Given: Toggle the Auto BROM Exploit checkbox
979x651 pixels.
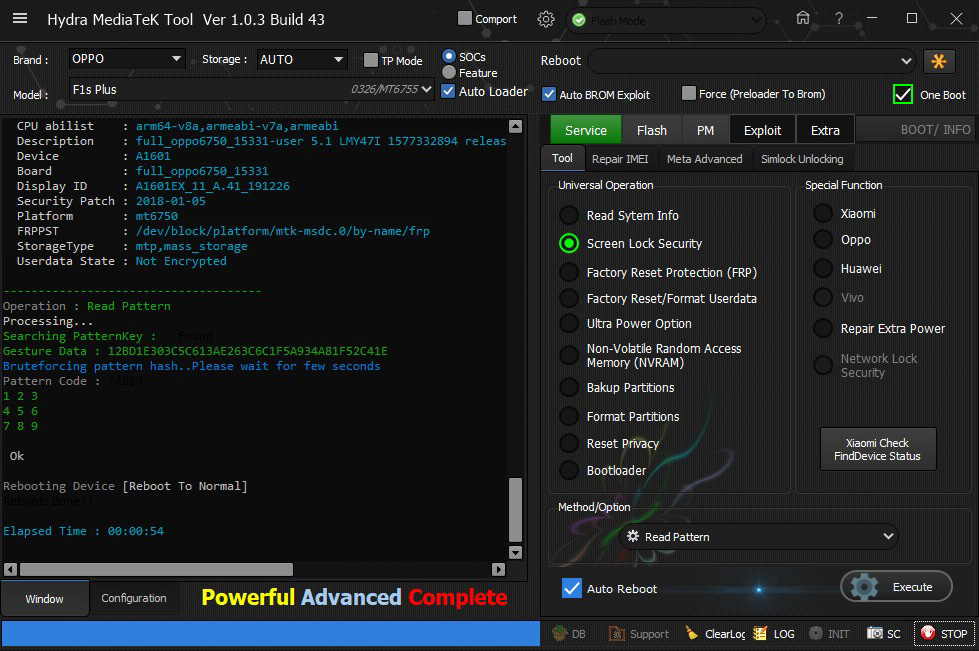Looking at the screenshot, I should (x=549, y=94).
